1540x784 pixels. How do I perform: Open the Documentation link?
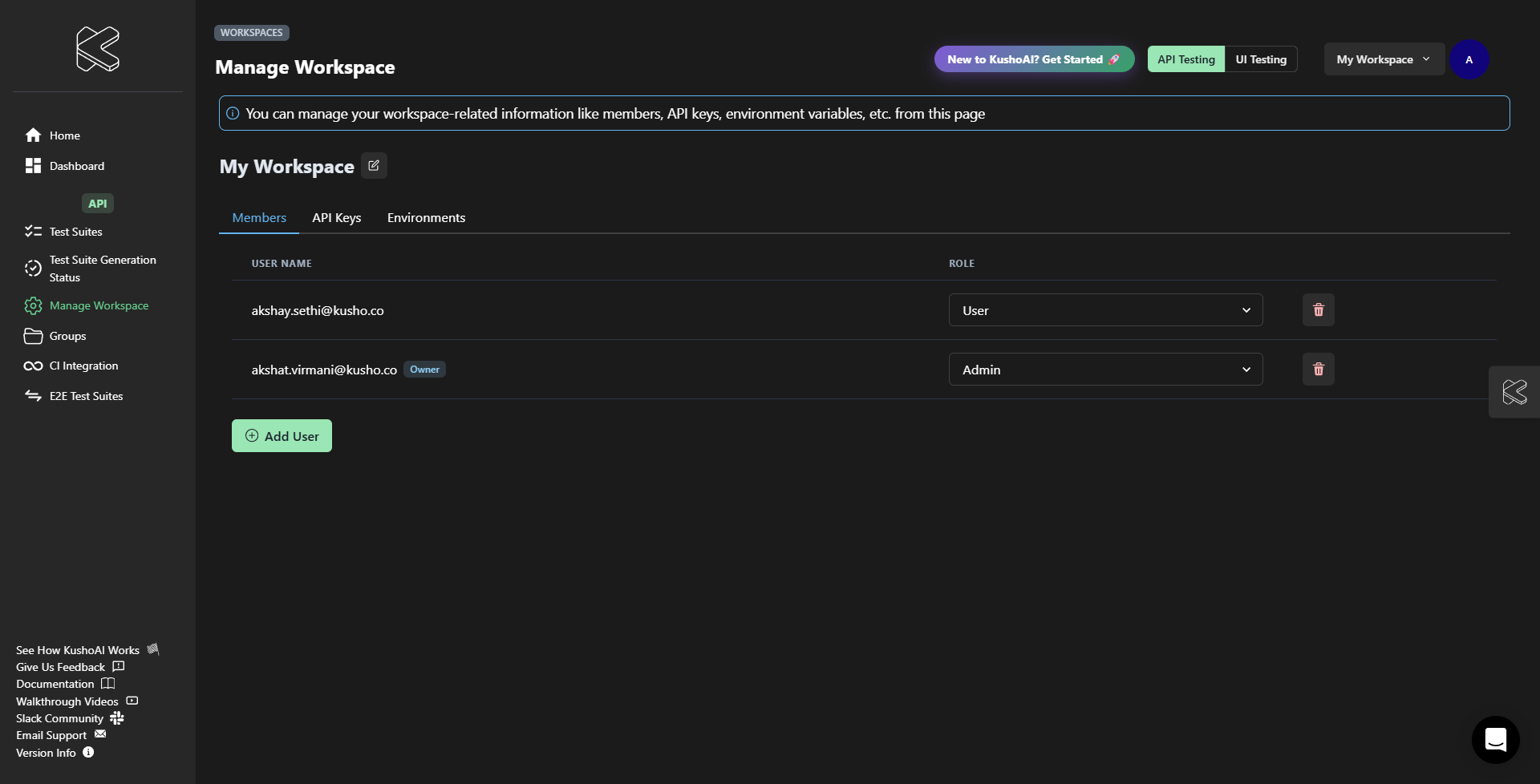pyautogui.click(x=55, y=684)
